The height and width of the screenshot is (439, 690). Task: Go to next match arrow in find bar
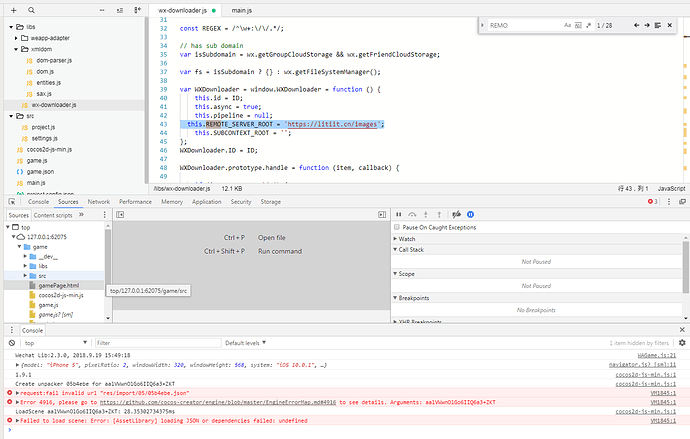[647, 26]
